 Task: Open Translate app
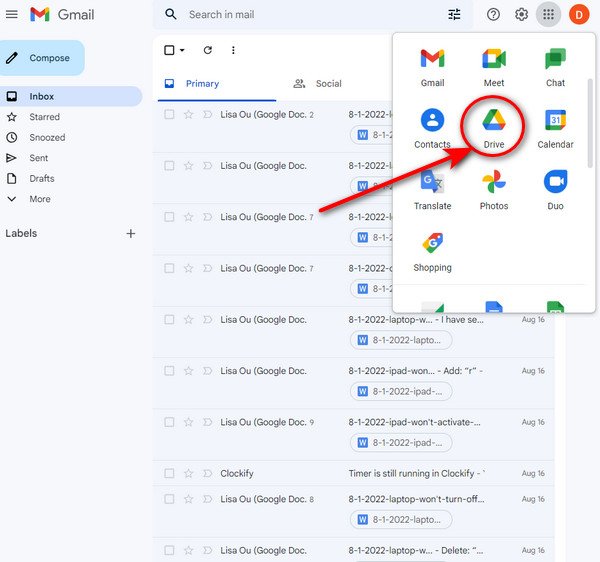[432, 191]
